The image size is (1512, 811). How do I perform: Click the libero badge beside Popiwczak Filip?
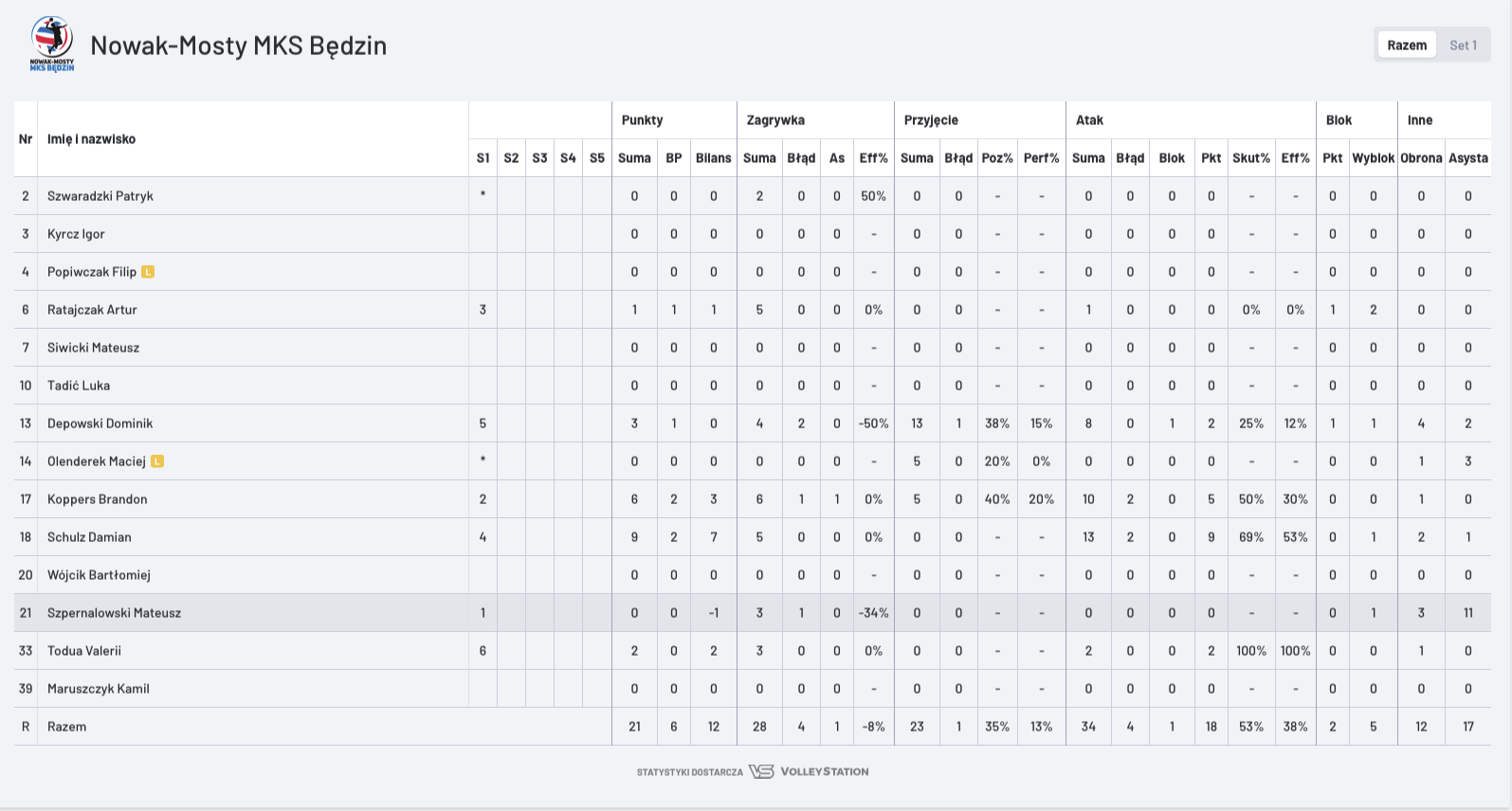(x=148, y=272)
